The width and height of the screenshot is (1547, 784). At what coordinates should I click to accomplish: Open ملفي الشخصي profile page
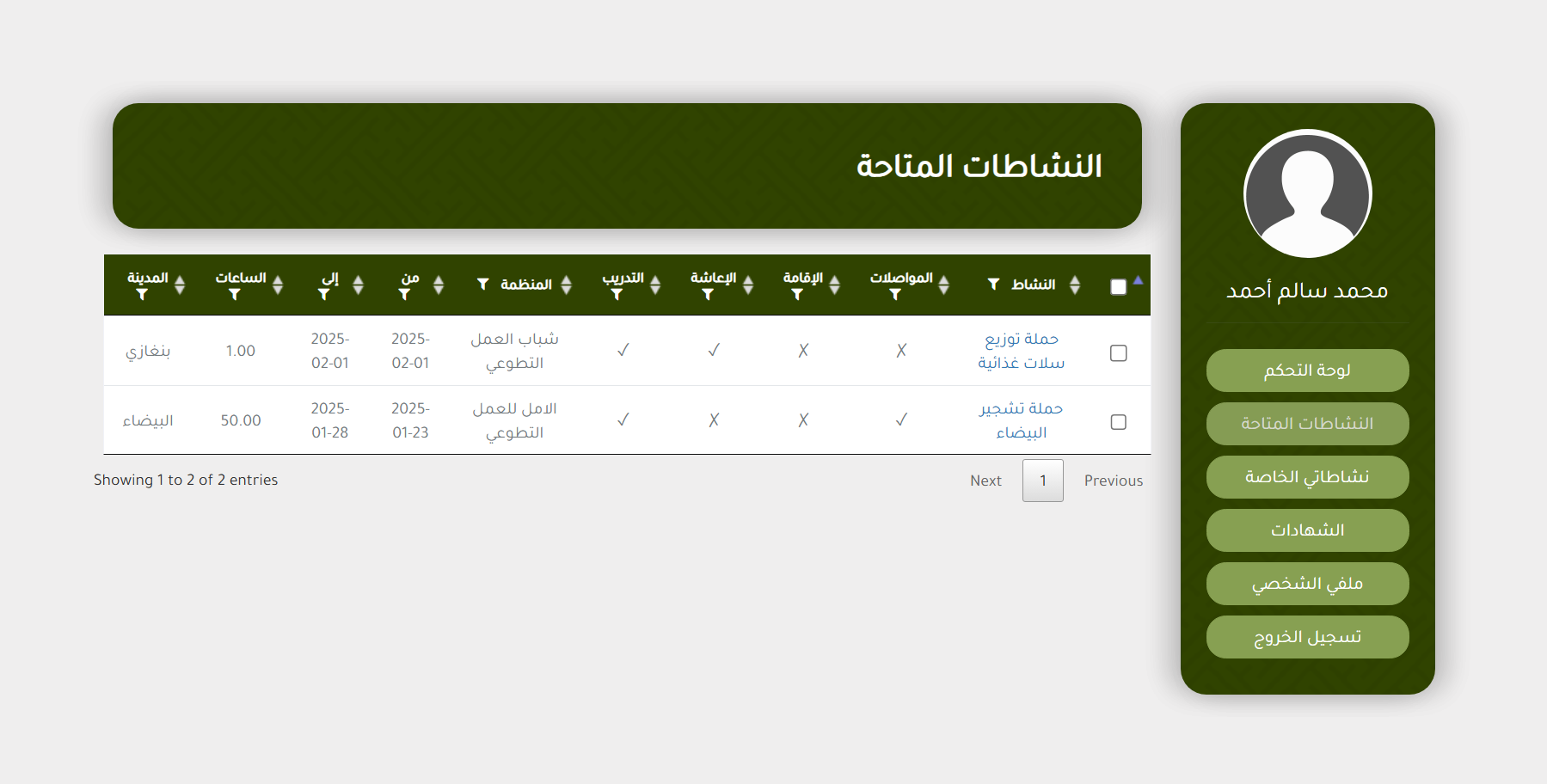click(1307, 584)
